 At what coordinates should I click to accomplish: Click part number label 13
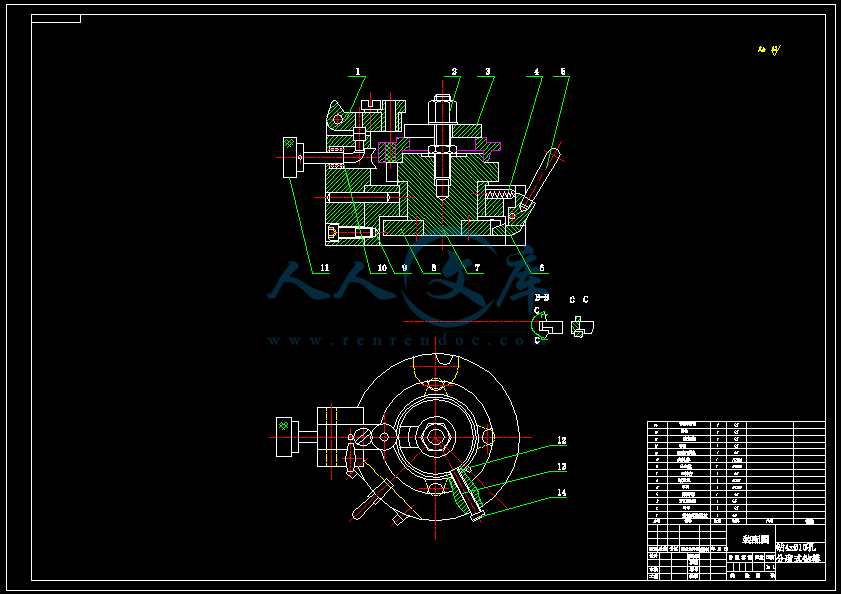point(562,467)
